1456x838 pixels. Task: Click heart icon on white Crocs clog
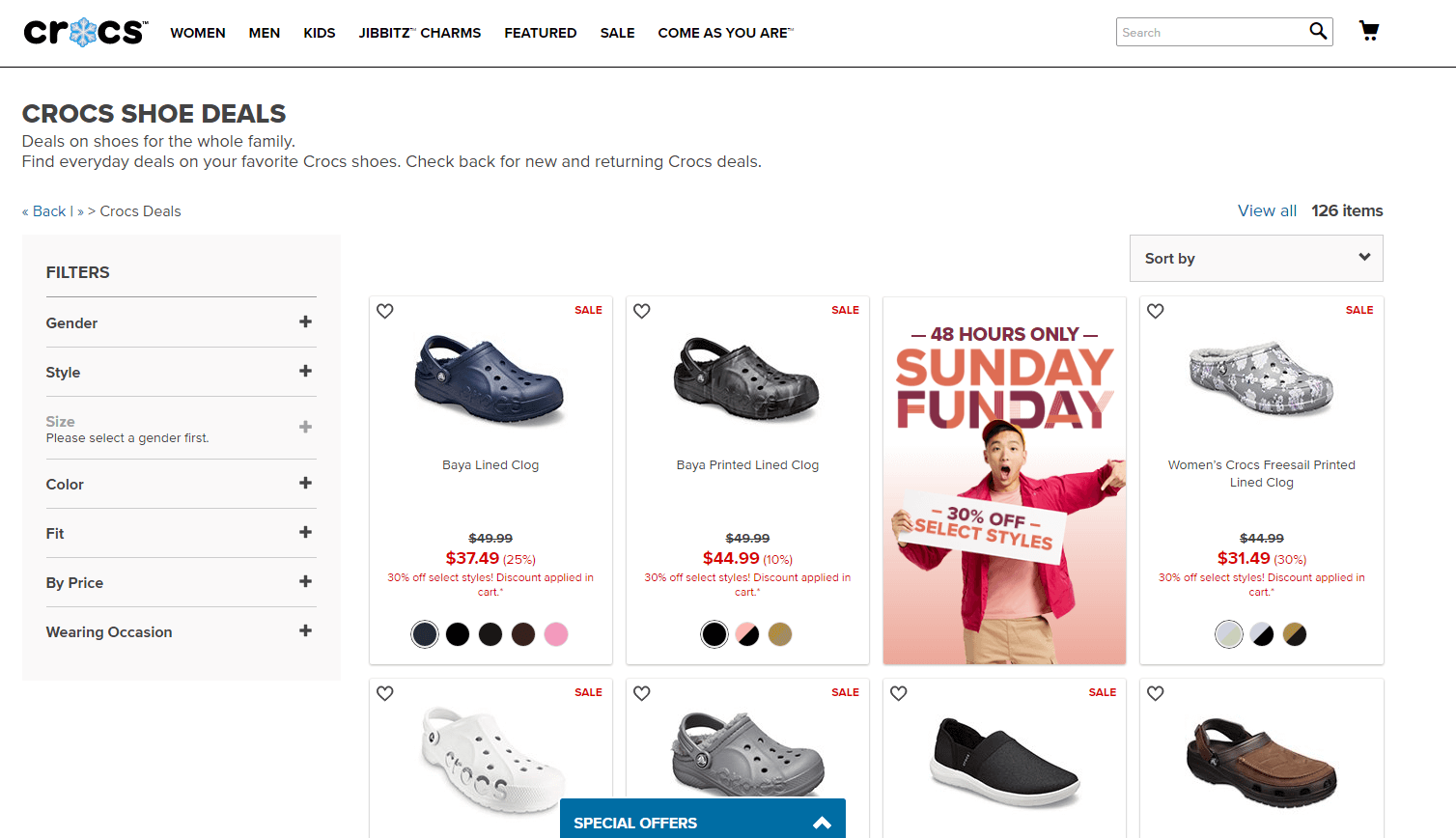coord(385,693)
